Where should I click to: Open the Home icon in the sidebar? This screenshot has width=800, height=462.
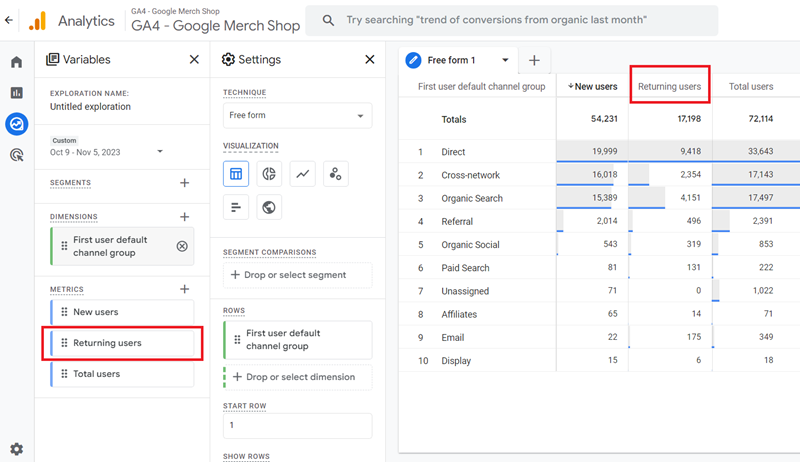pyautogui.click(x=17, y=62)
